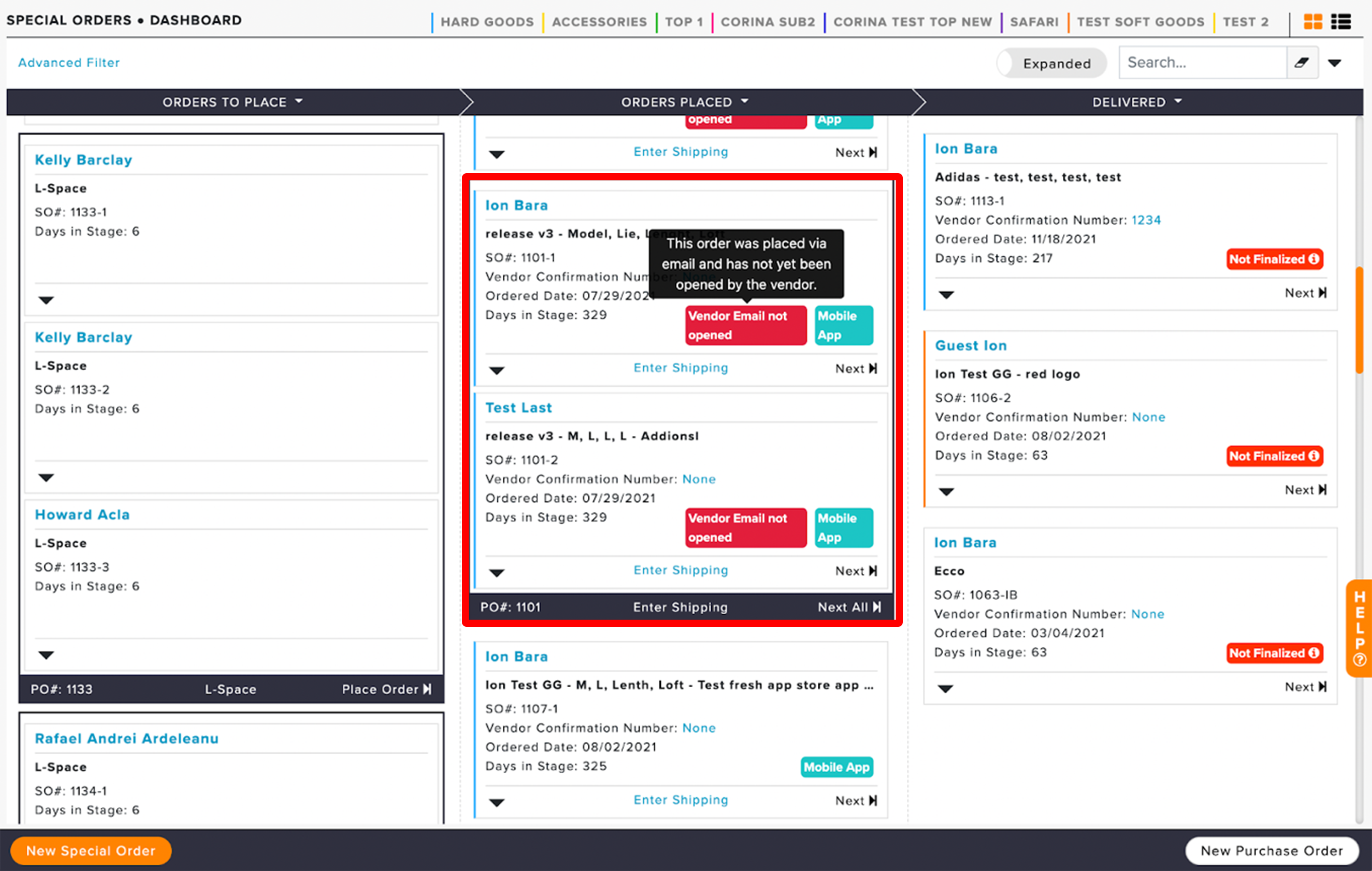Click Enter Shipping for SO# 1107-1
Image resolution: width=1372 pixels, height=871 pixels.
[681, 800]
